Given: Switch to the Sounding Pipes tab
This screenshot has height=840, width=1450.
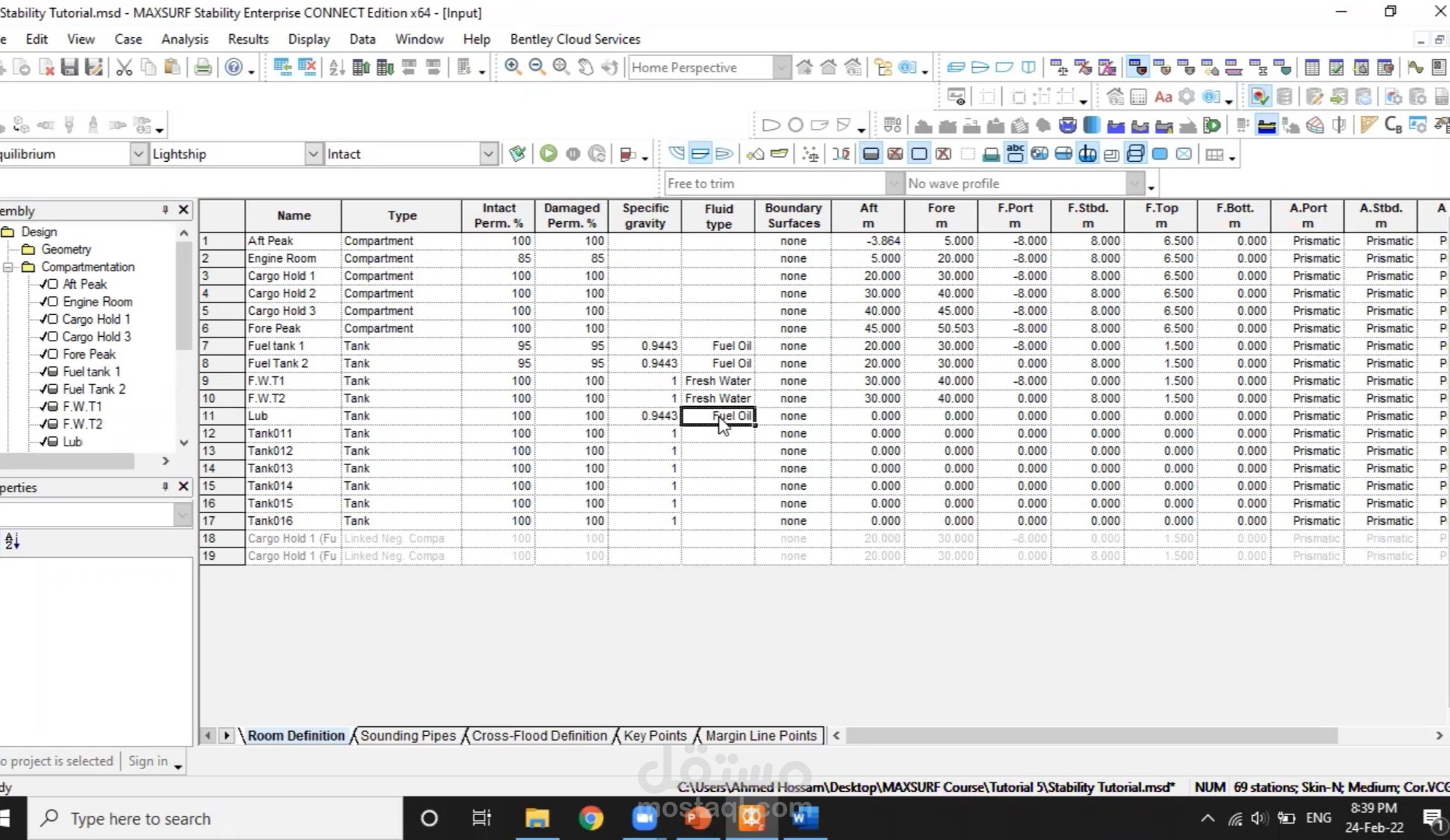Looking at the screenshot, I should (x=408, y=736).
